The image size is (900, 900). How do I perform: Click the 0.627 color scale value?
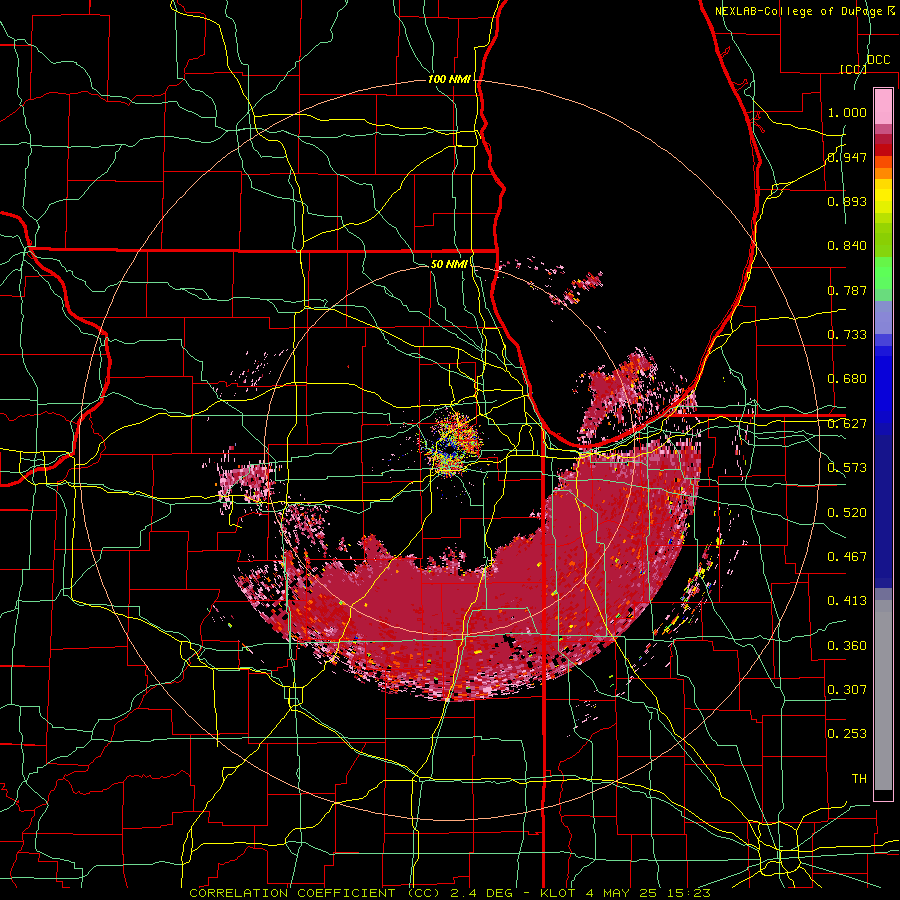(x=847, y=424)
